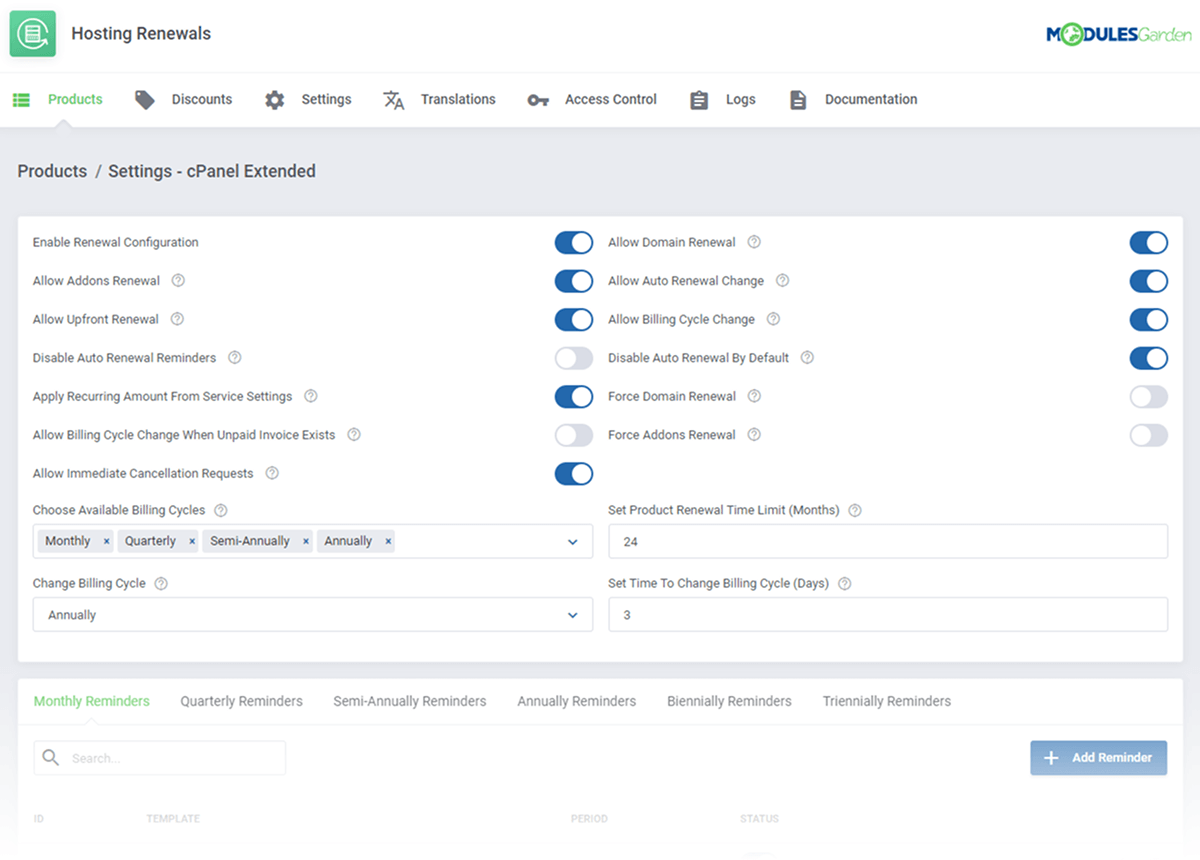Viewport: 1200px width, 860px height.
Task: Remove the Quarterly billing cycle tag
Action: 192,541
